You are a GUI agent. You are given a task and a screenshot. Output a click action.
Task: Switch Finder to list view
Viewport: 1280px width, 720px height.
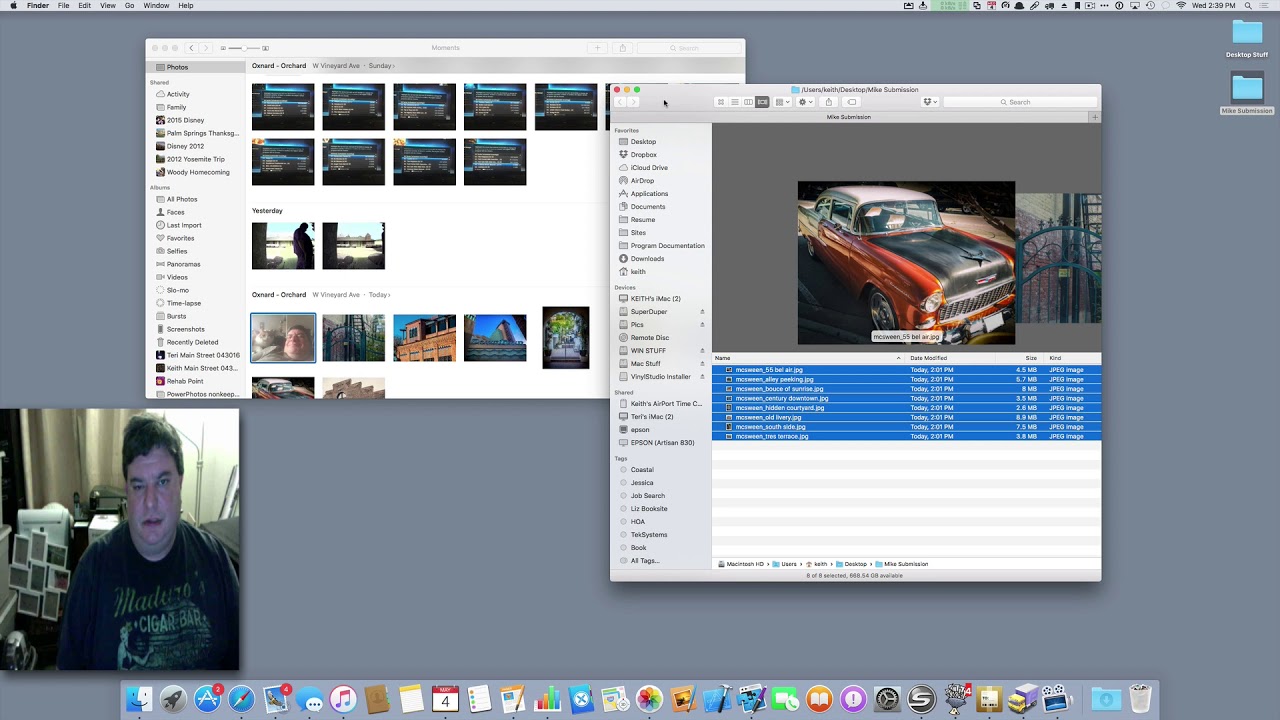(734, 102)
